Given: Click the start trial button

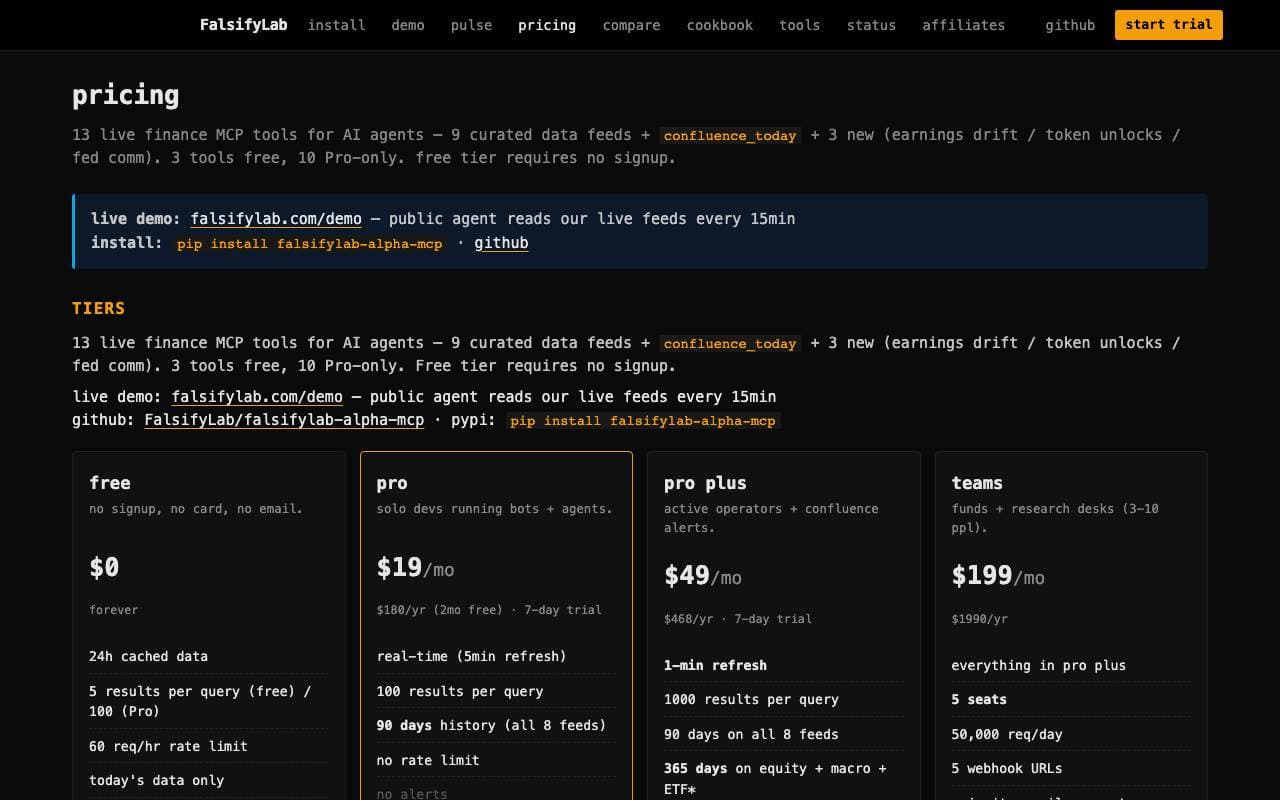Looking at the screenshot, I should [1169, 25].
